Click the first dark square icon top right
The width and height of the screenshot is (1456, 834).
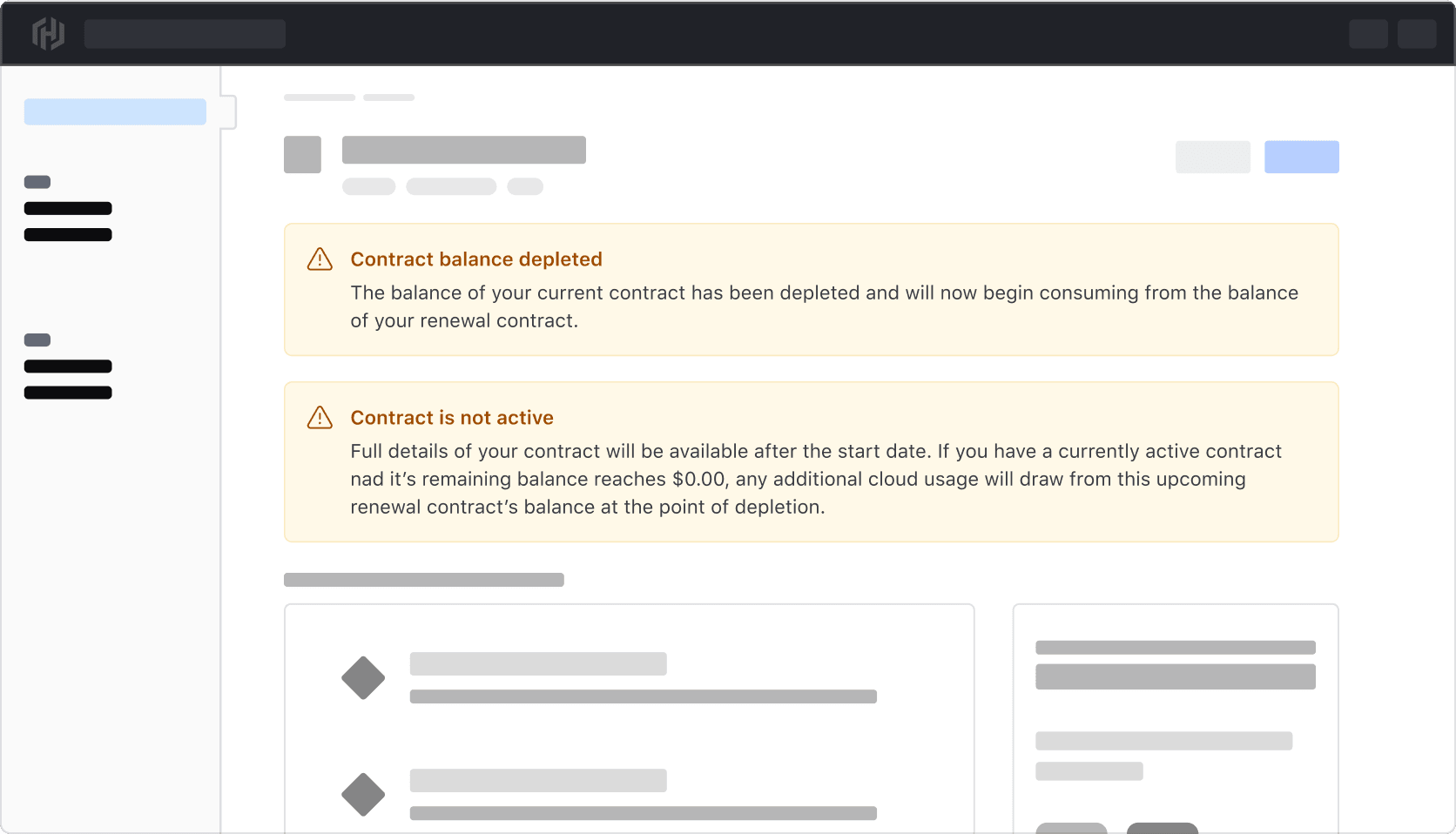tap(1369, 34)
